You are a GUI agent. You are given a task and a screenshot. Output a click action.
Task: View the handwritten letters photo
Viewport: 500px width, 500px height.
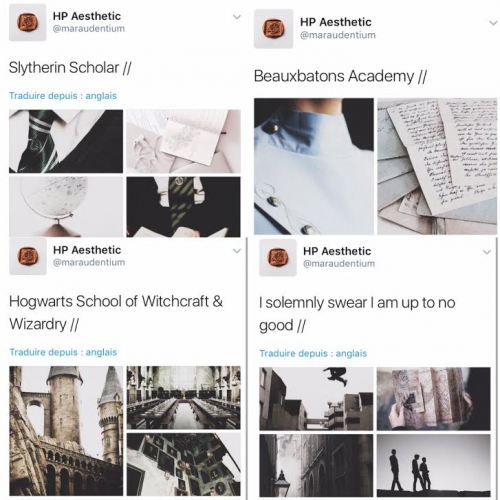(x=437, y=166)
